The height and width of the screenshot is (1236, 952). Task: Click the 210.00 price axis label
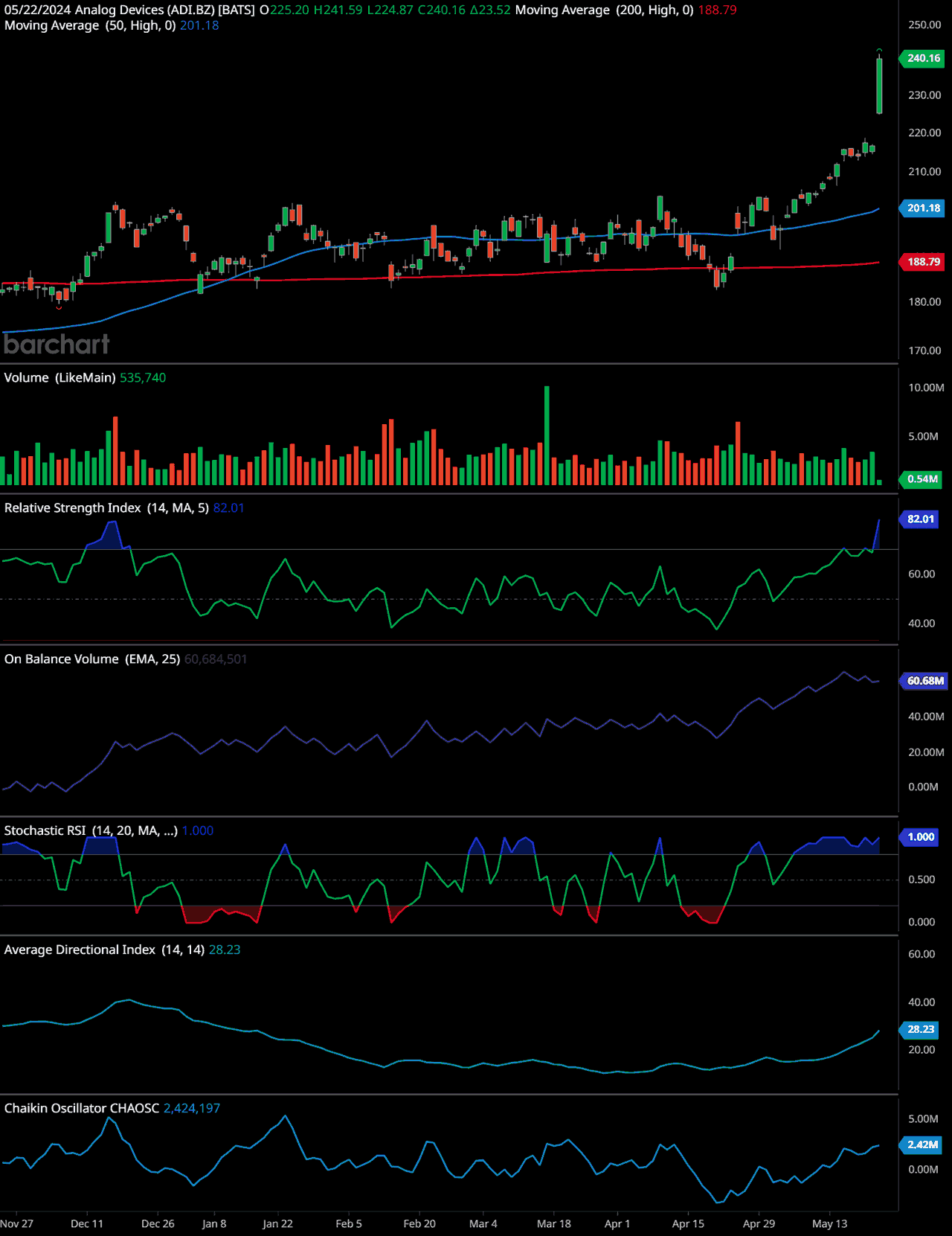coord(924,171)
